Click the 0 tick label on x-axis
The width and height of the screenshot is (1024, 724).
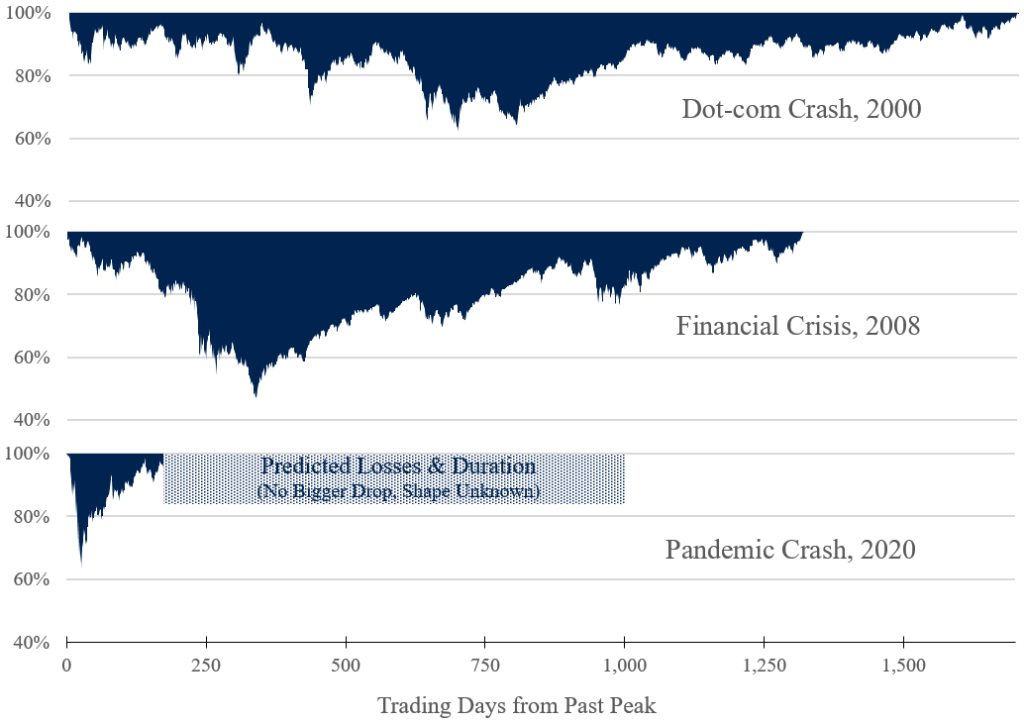point(67,663)
